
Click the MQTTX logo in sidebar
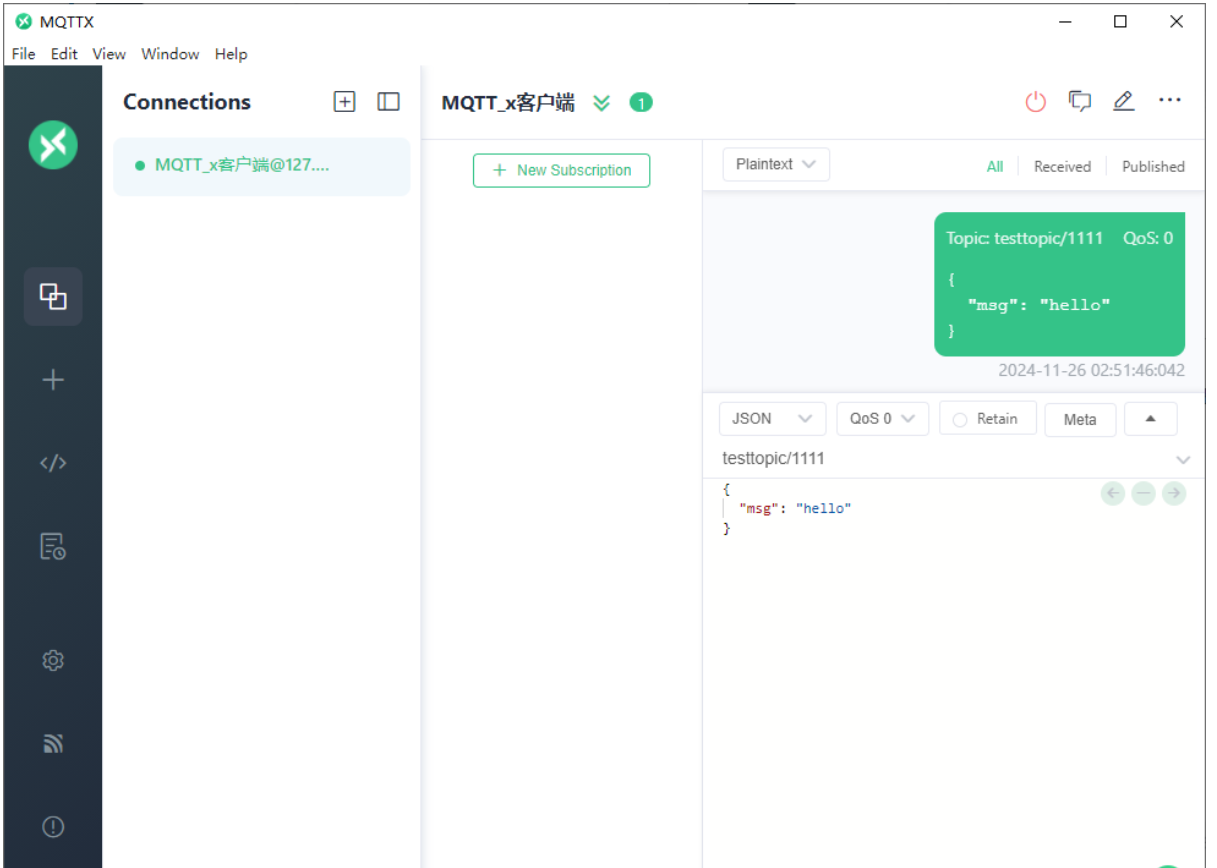click(53, 145)
